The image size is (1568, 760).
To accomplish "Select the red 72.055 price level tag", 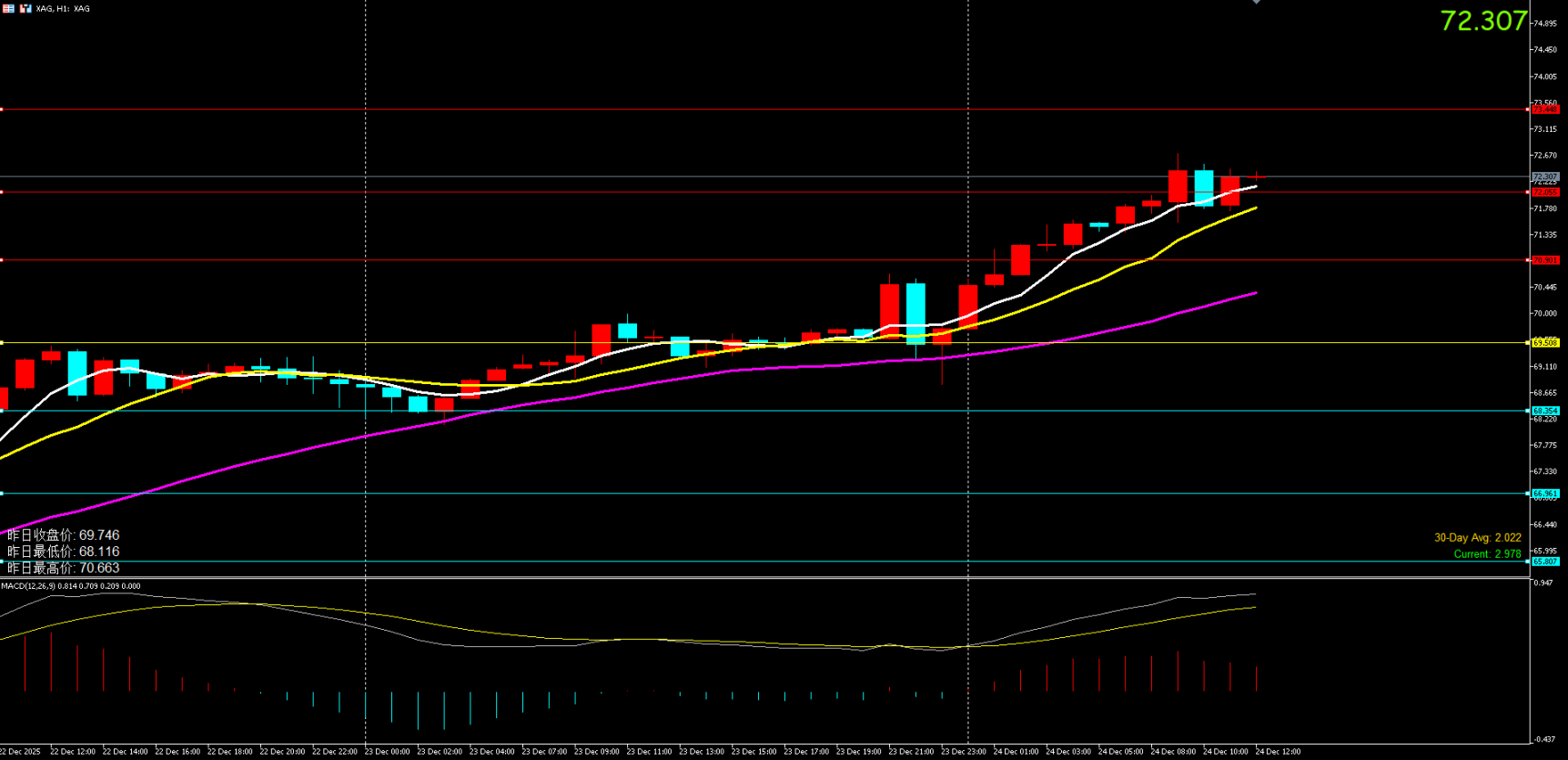I will [x=1545, y=192].
